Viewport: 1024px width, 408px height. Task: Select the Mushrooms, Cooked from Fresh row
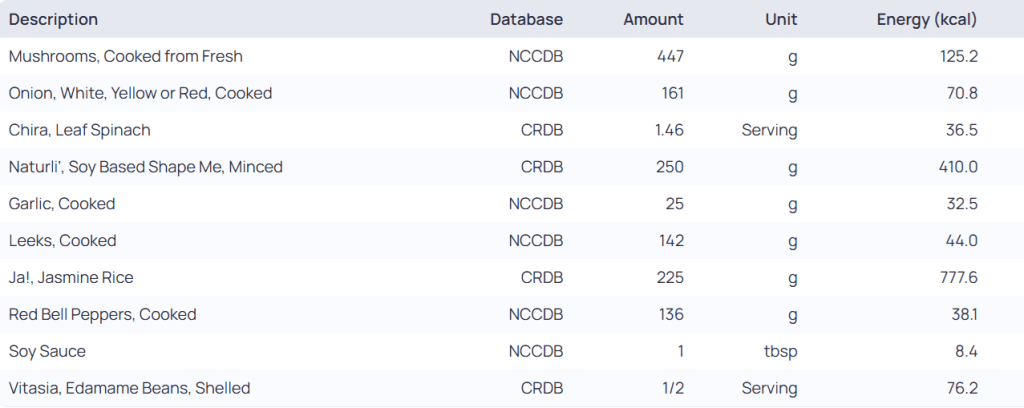coord(126,56)
